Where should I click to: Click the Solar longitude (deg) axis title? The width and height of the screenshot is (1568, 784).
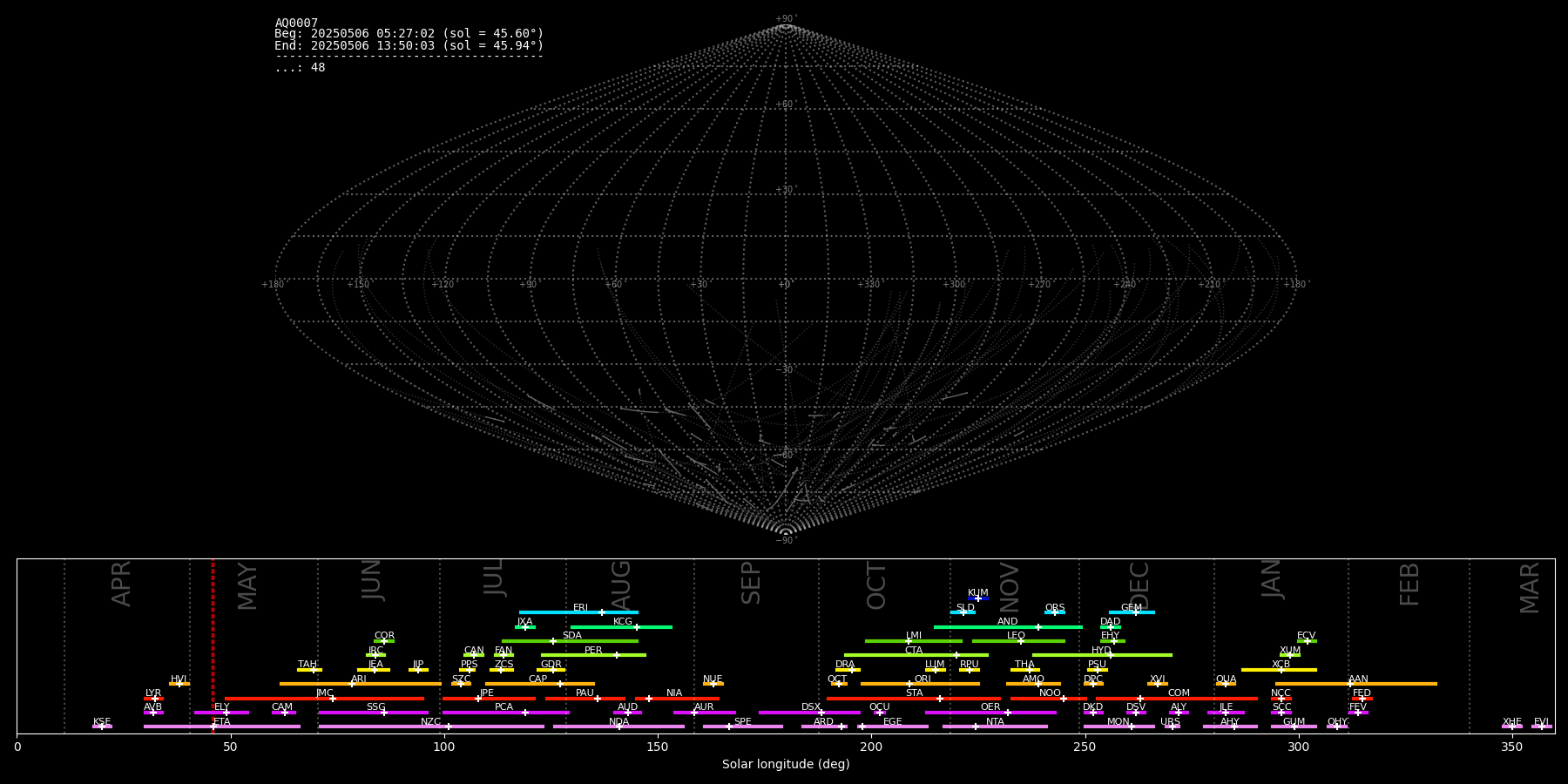point(786,764)
